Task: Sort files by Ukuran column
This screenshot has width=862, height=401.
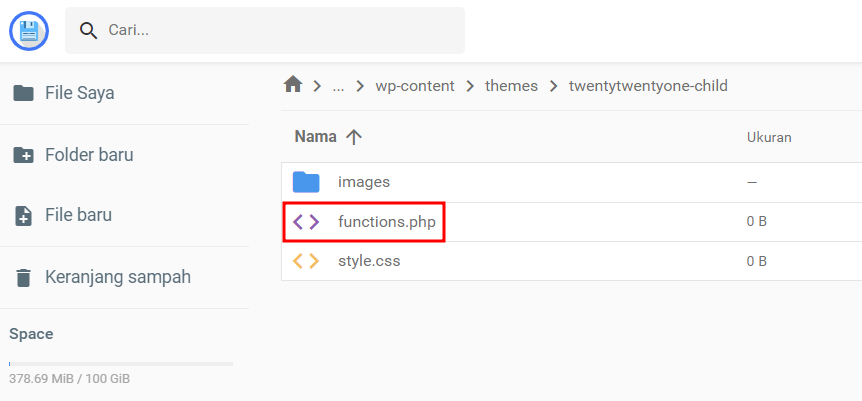Action: click(x=769, y=137)
